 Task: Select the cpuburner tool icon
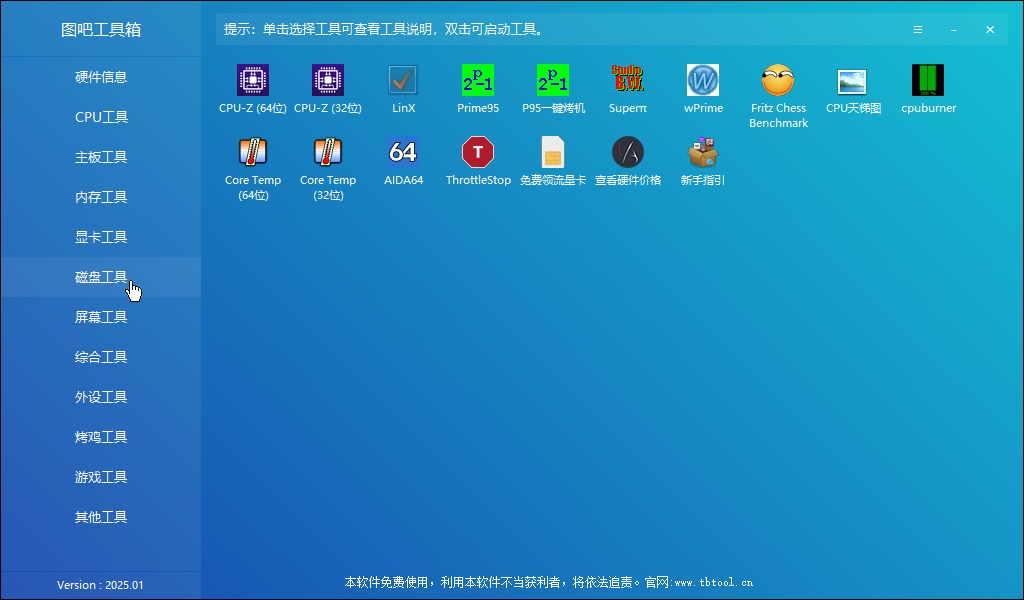click(x=928, y=80)
